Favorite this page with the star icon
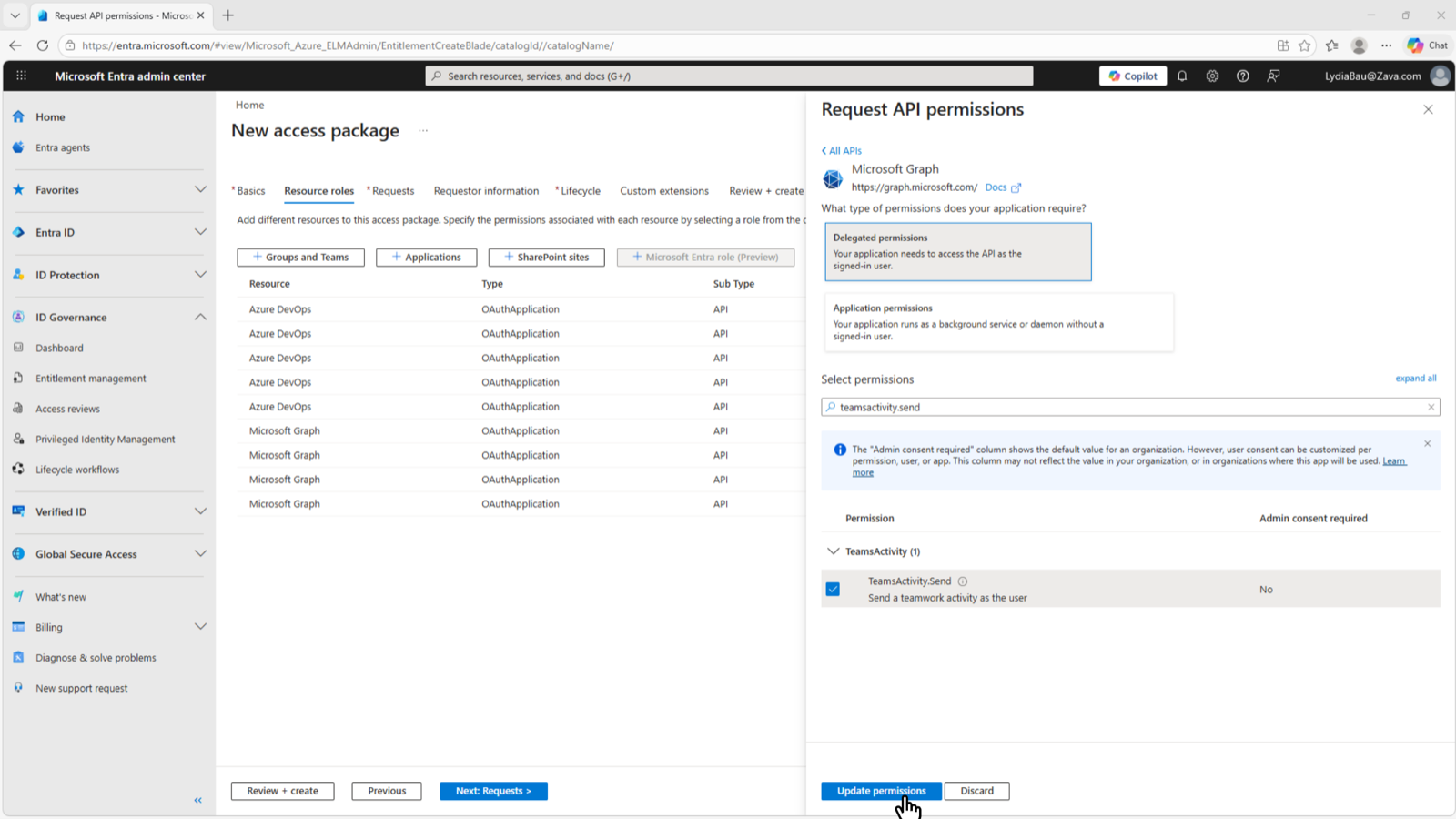The height and width of the screenshot is (819, 1456). [1305, 45]
